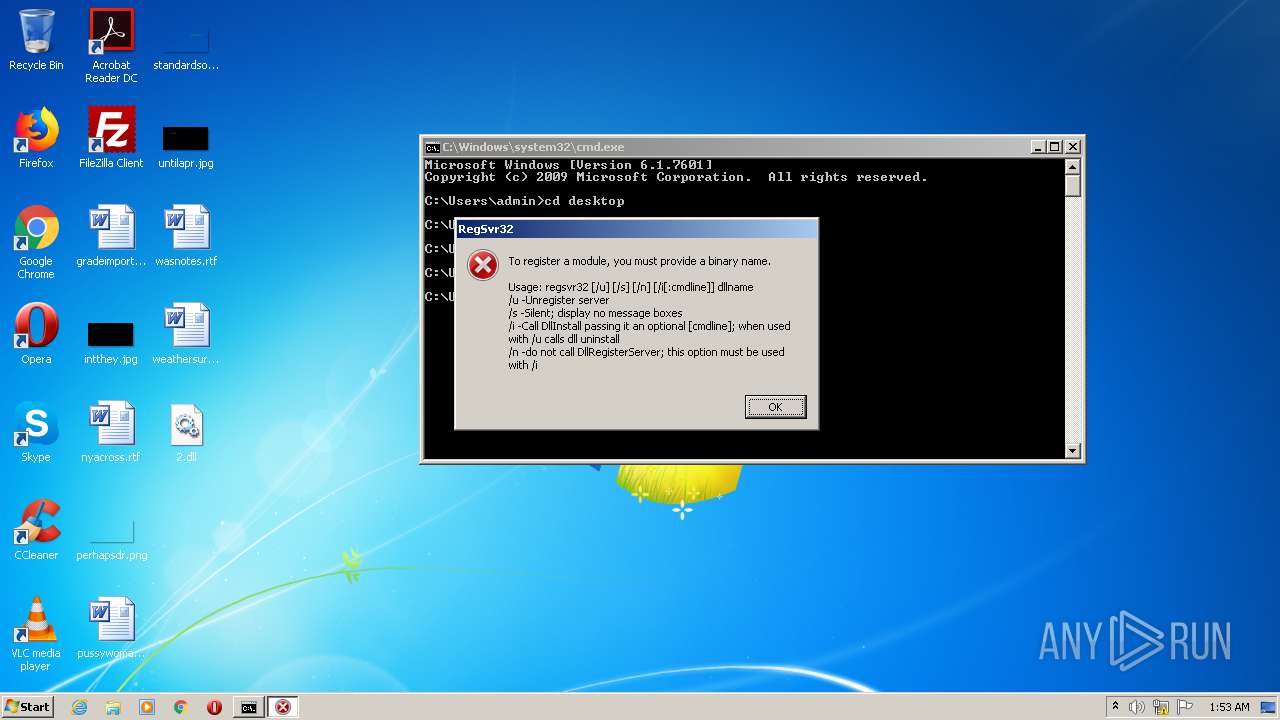The image size is (1280, 720).
Task: Open cmd.exe window system menu icon
Action: point(433,147)
